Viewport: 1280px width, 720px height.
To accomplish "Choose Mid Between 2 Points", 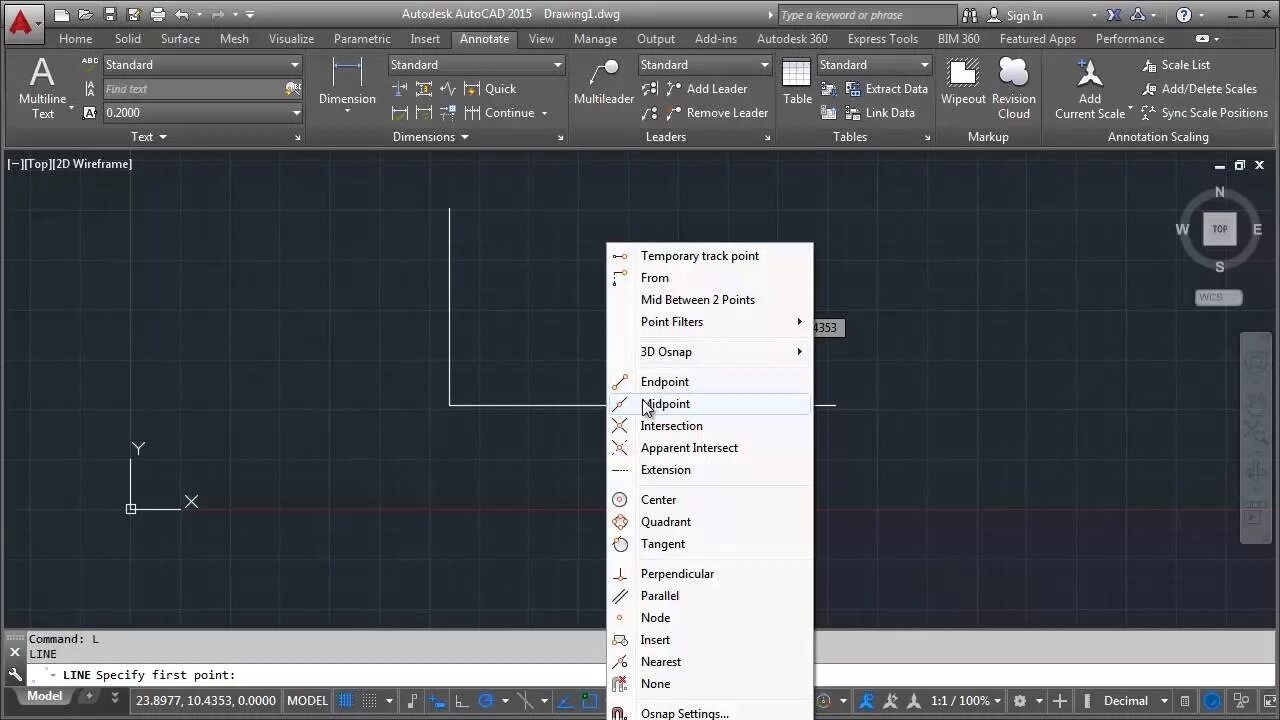I will point(710,300).
